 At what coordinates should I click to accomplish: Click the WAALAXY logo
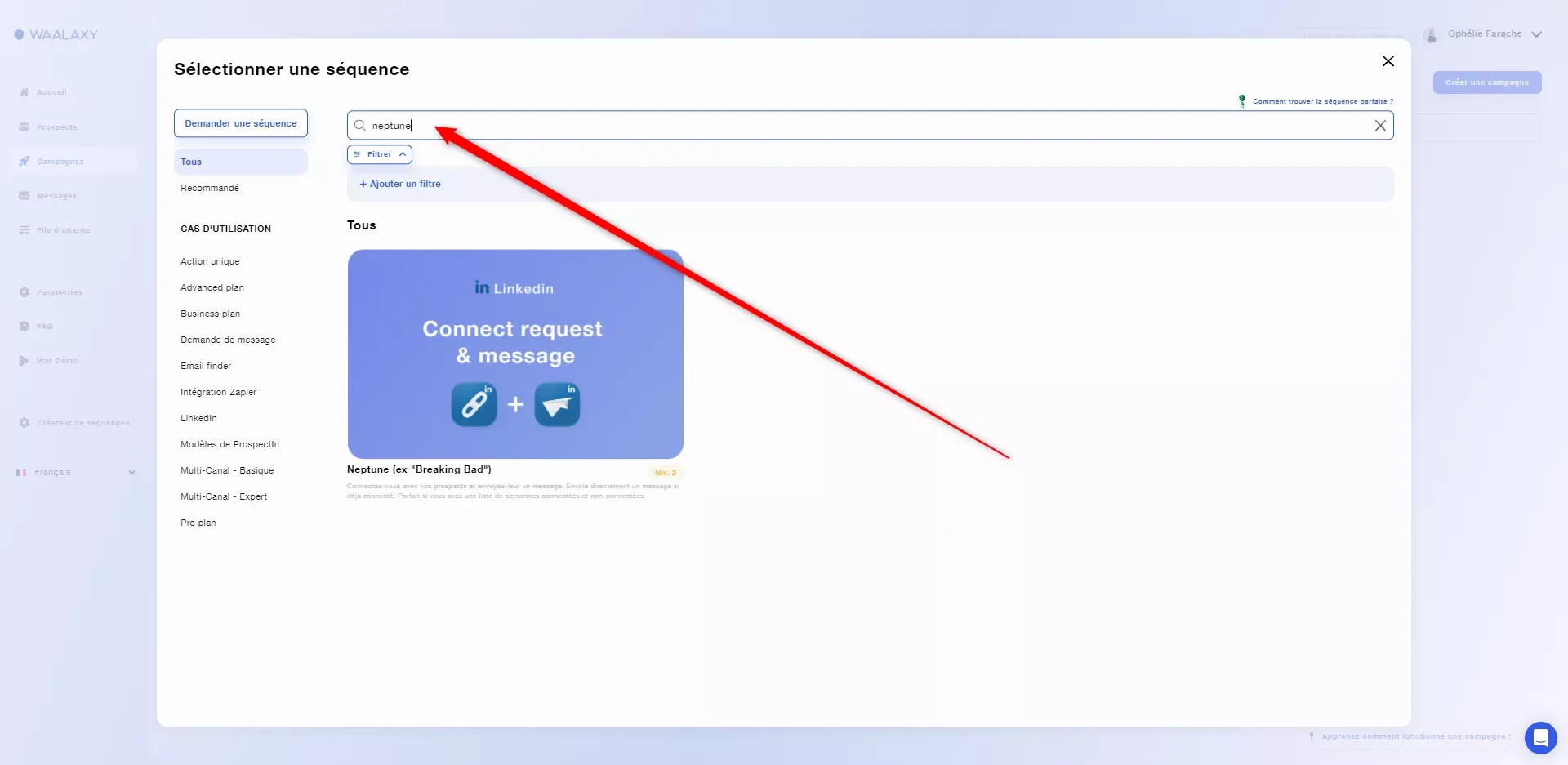pyautogui.click(x=56, y=34)
